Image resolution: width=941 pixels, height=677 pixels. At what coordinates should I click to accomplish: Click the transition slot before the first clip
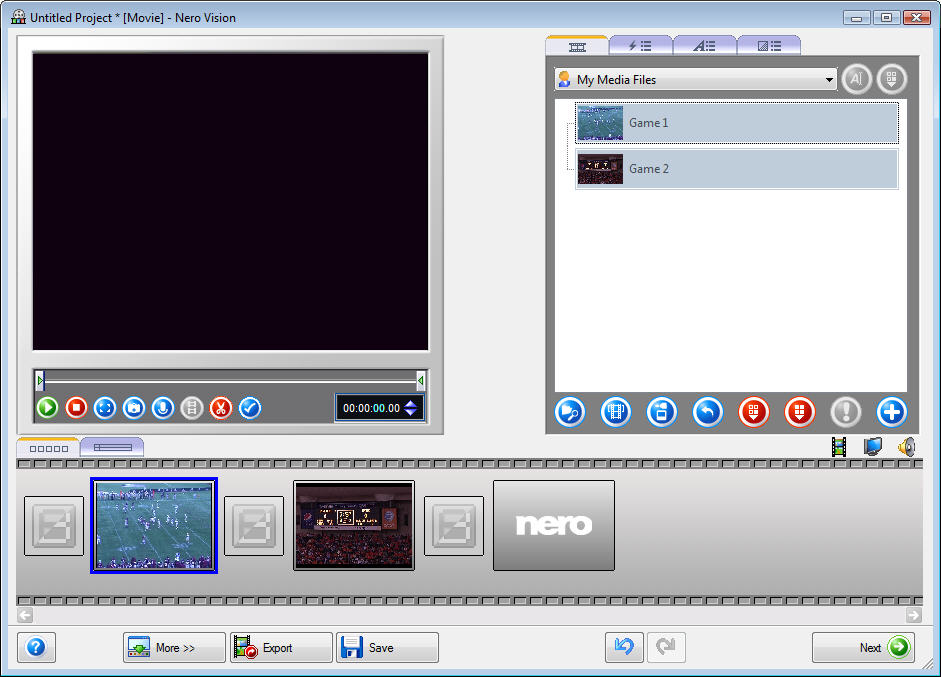click(54, 526)
